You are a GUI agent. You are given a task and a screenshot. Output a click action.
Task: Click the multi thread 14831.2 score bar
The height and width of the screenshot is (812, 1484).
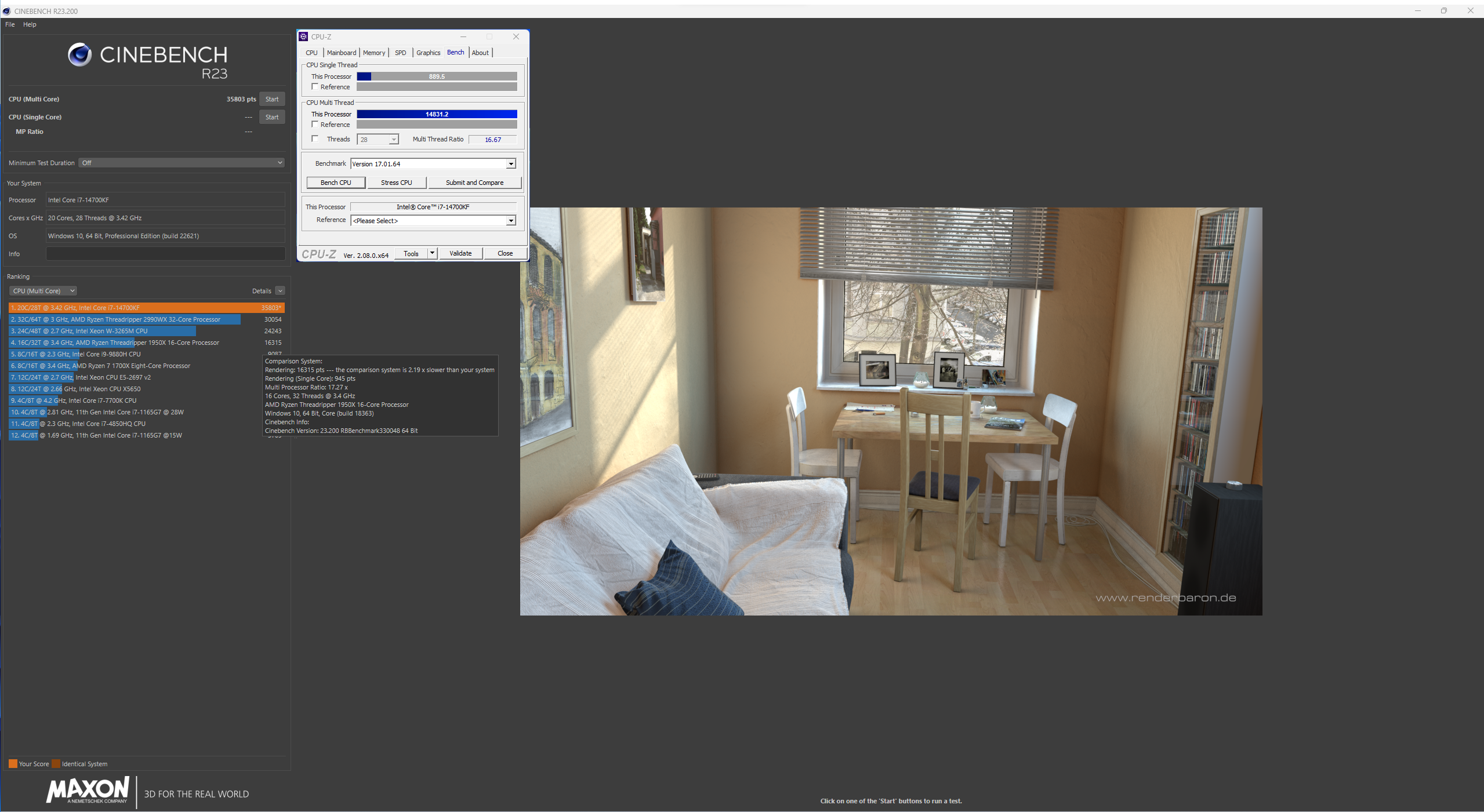pos(437,114)
